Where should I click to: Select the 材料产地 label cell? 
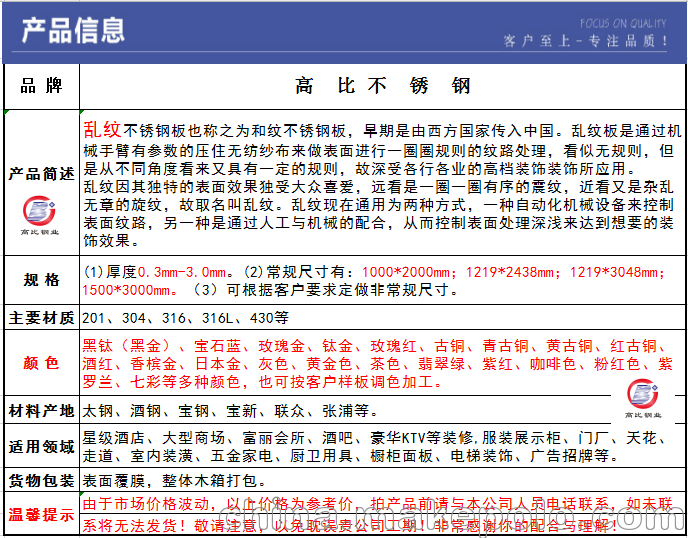[42, 411]
